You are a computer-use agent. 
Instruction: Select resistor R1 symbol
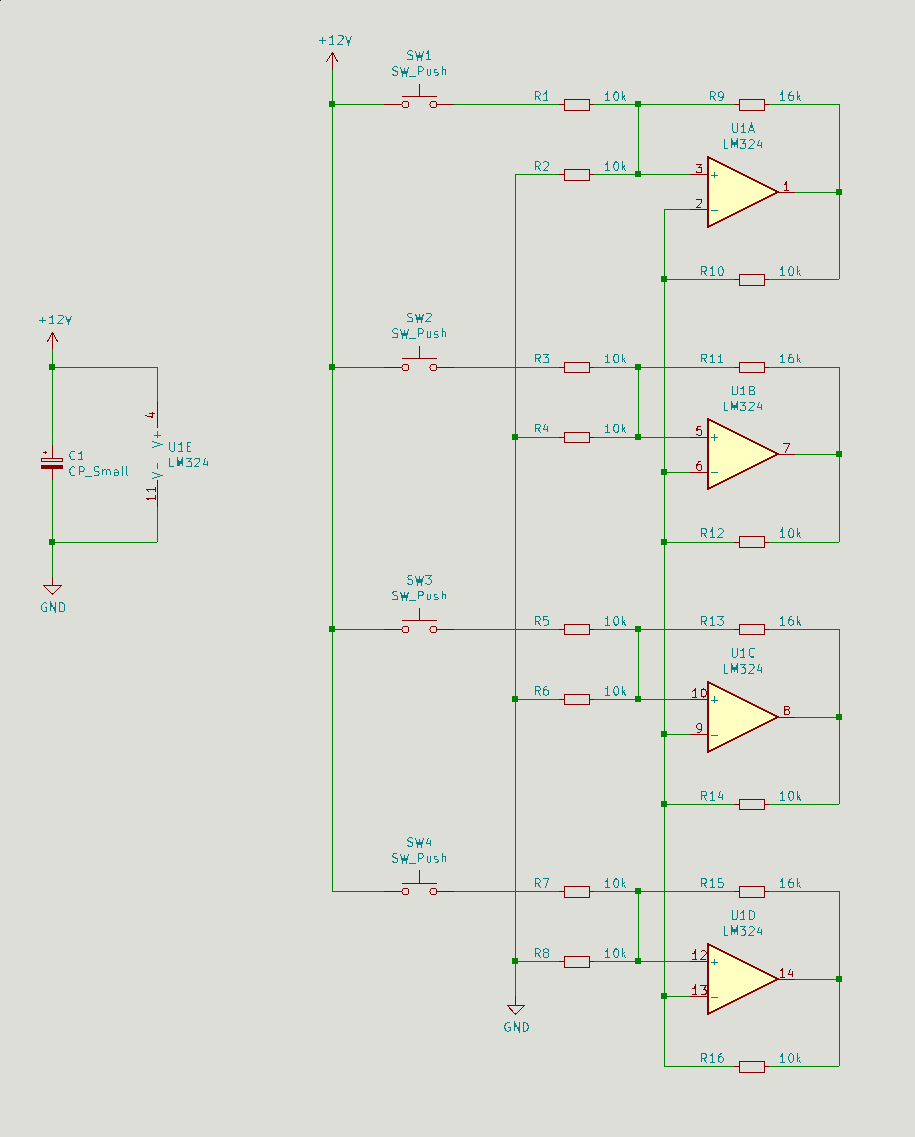point(577,104)
